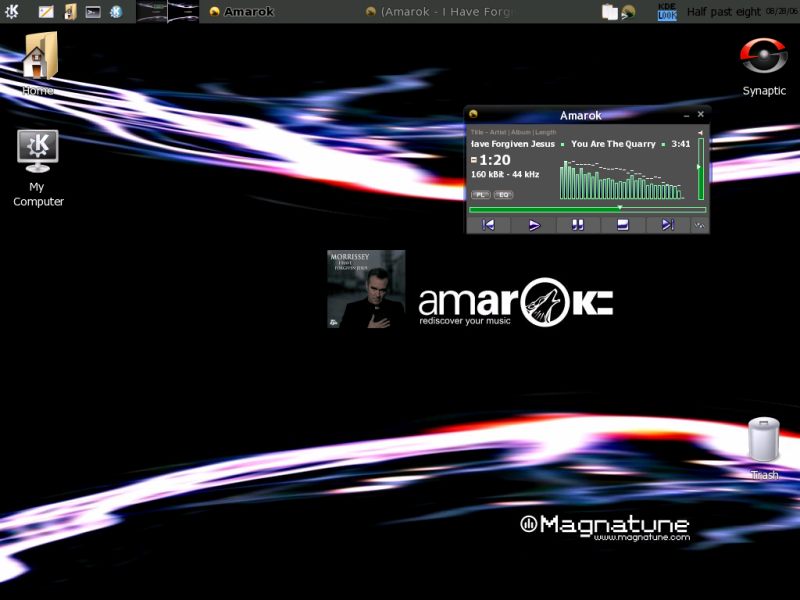Toggle the EQ equalizer button
The image size is (800, 600).
tap(503, 195)
